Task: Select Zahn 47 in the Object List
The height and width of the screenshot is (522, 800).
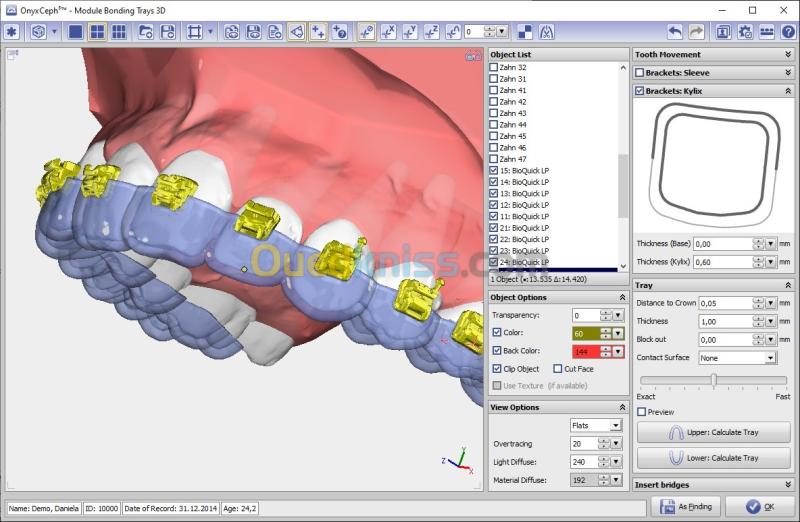Action: (512, 159)
